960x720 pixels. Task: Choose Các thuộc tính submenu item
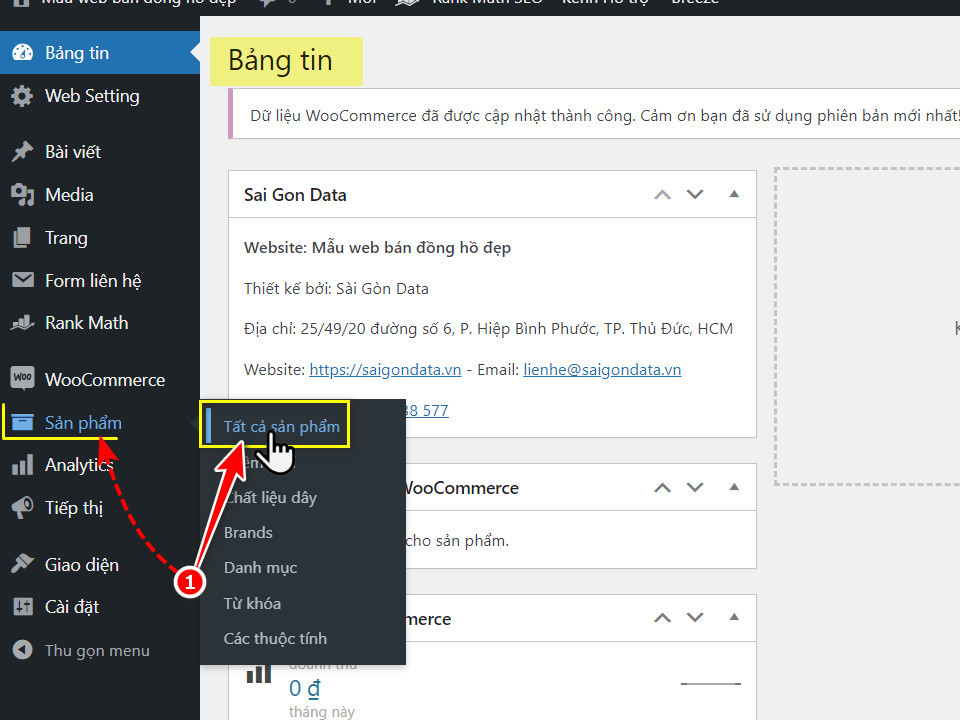275,639
